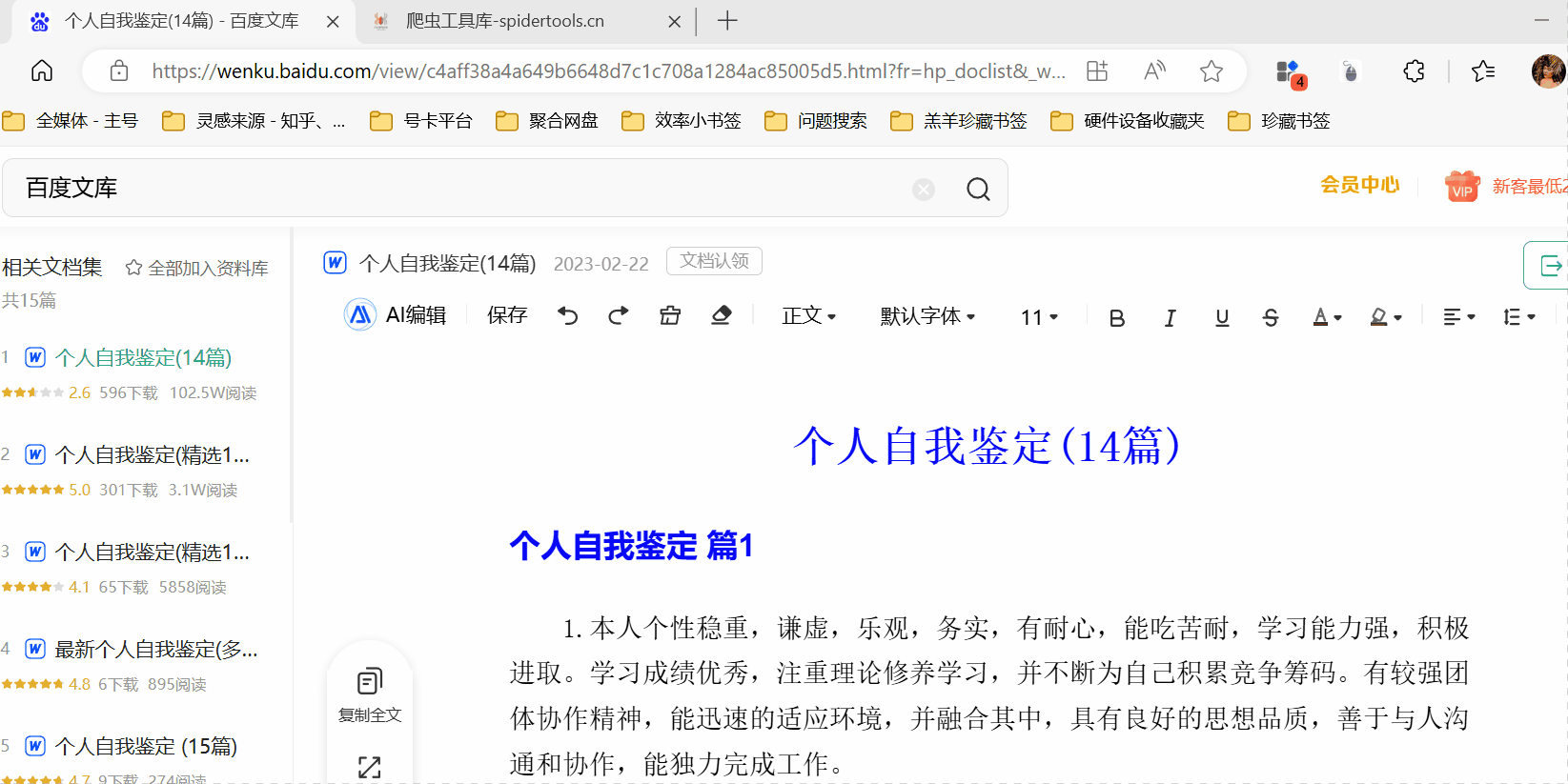Open the font color picker
The width and height of the screenshot is (1568, 784).
click(x=1327, y=317)
